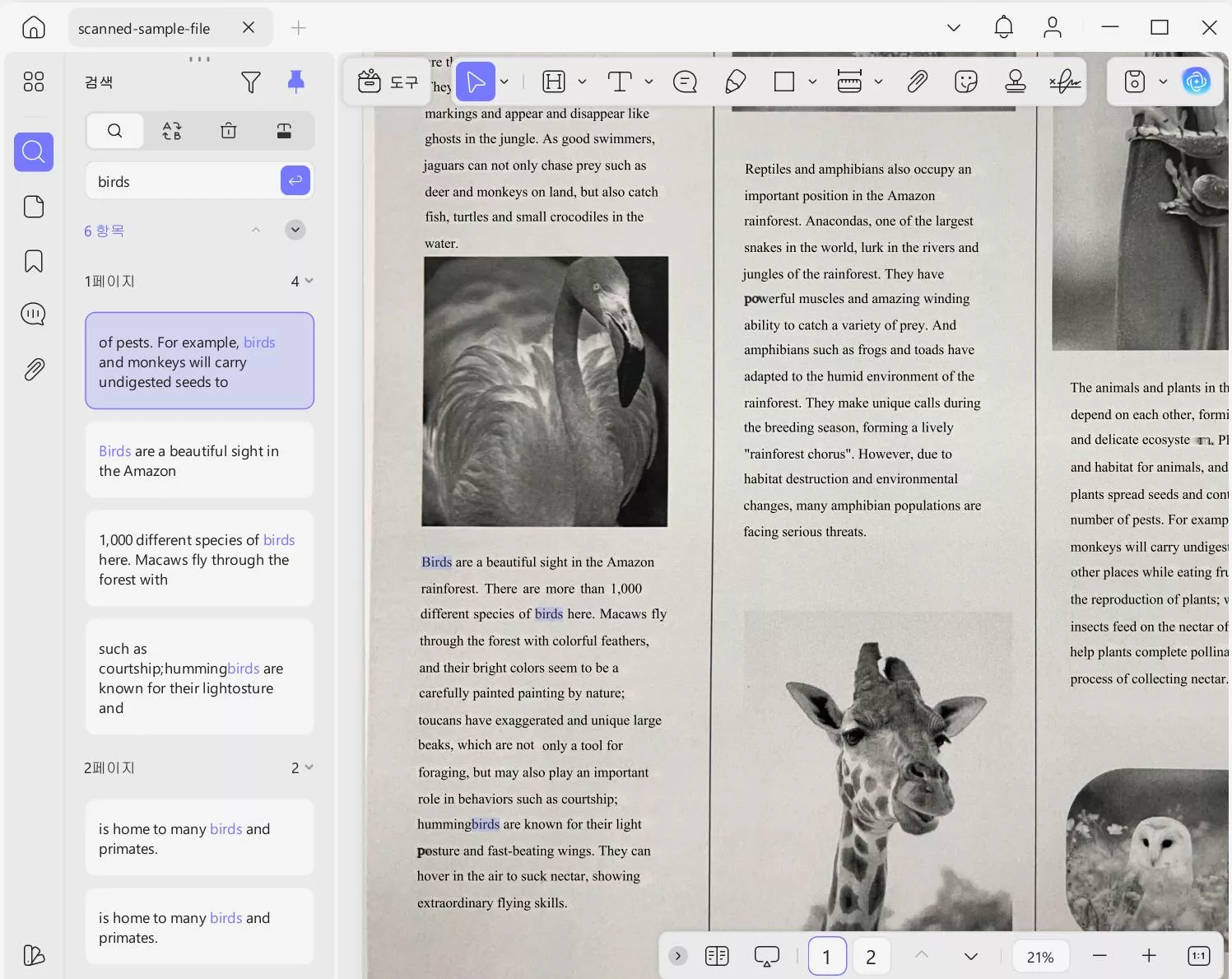The height and width of the screenshot is (979, 1232).
Task: Select the text highlight tool
Action: pos(555,82)
